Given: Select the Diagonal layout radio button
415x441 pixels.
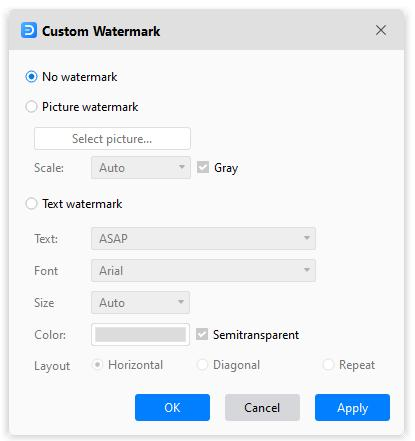Looking at the screenshot, I should click(x=202, y=365).
